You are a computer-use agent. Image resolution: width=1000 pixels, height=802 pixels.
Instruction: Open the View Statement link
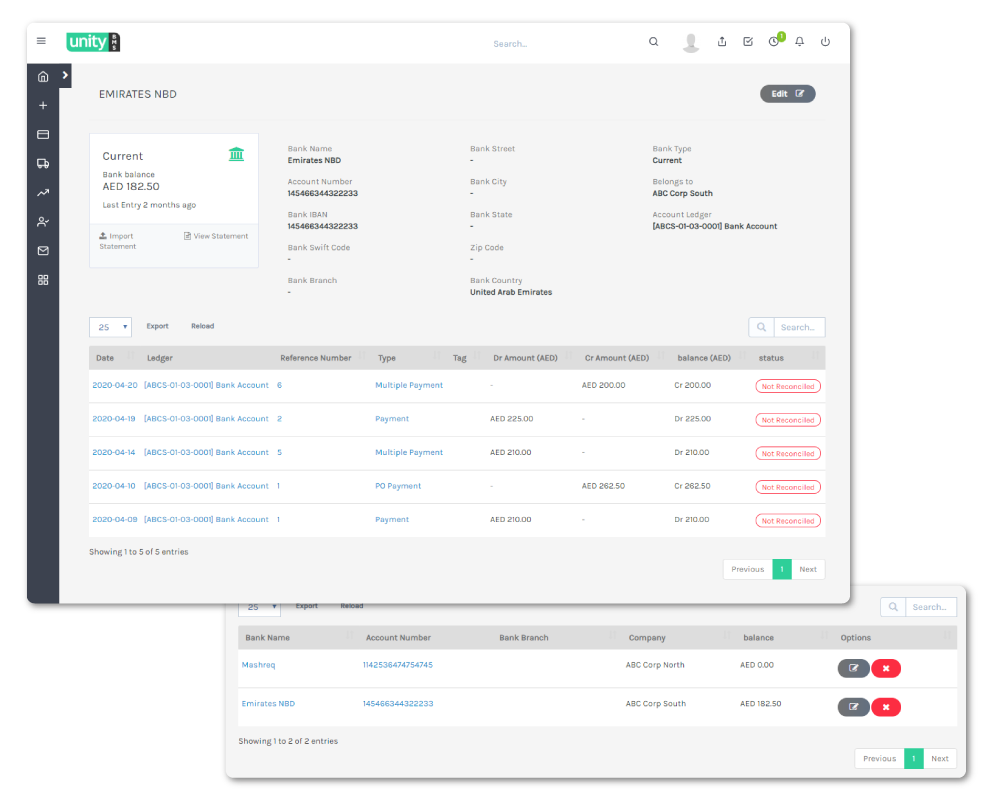[216, 236]
